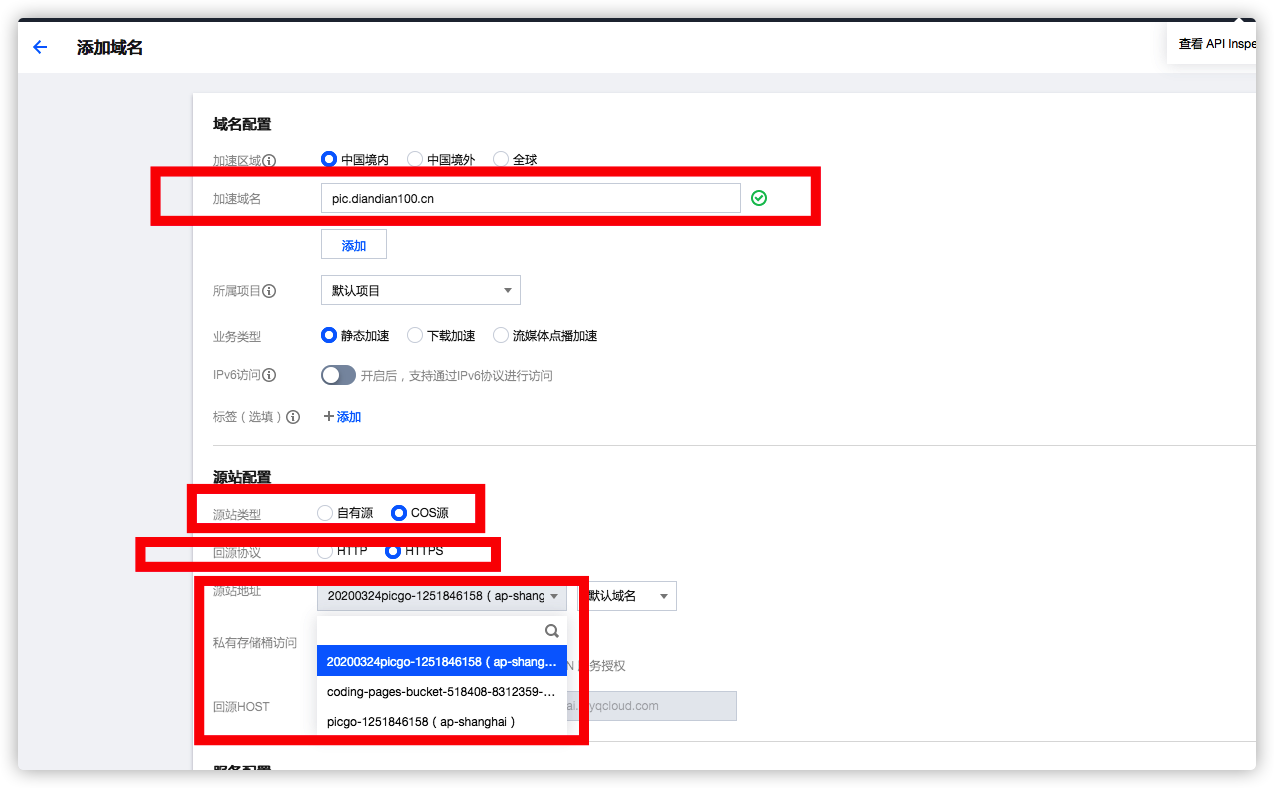
Task: Click the info icon next to 标签（选填）
Action: coord(293,417)
